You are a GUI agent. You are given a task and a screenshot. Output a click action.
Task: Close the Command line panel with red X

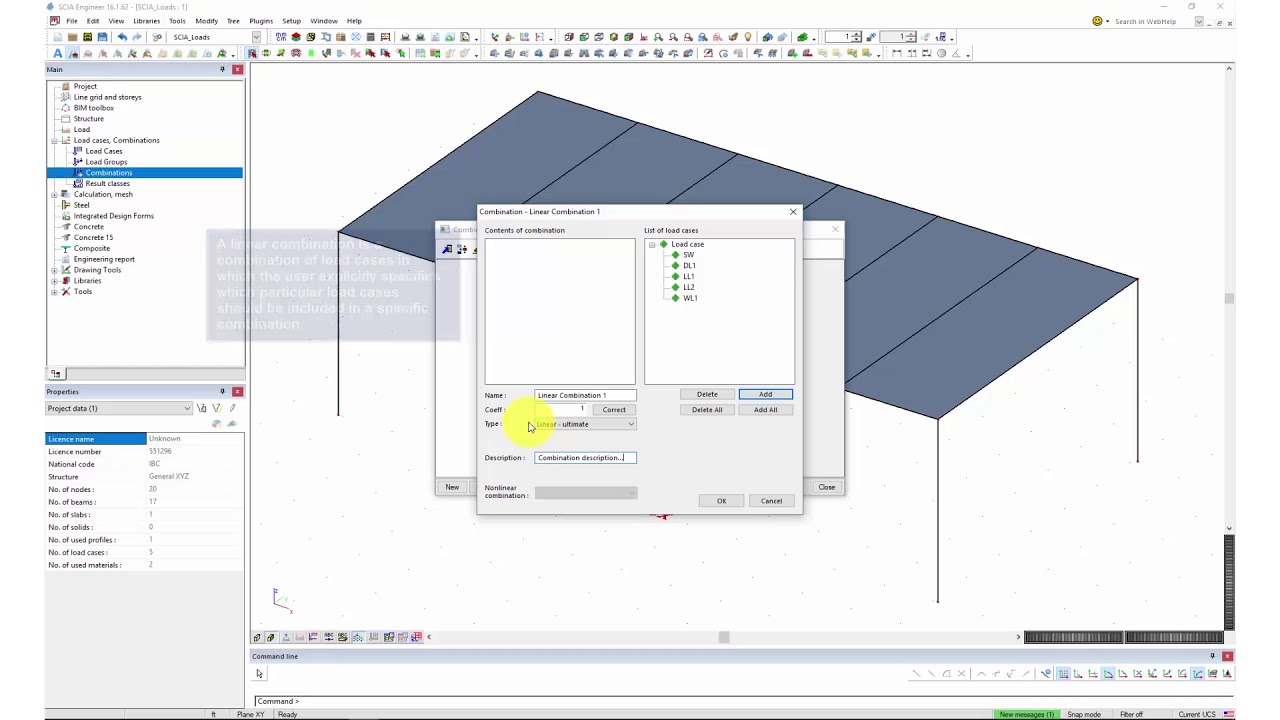[x=1227, y=656]
